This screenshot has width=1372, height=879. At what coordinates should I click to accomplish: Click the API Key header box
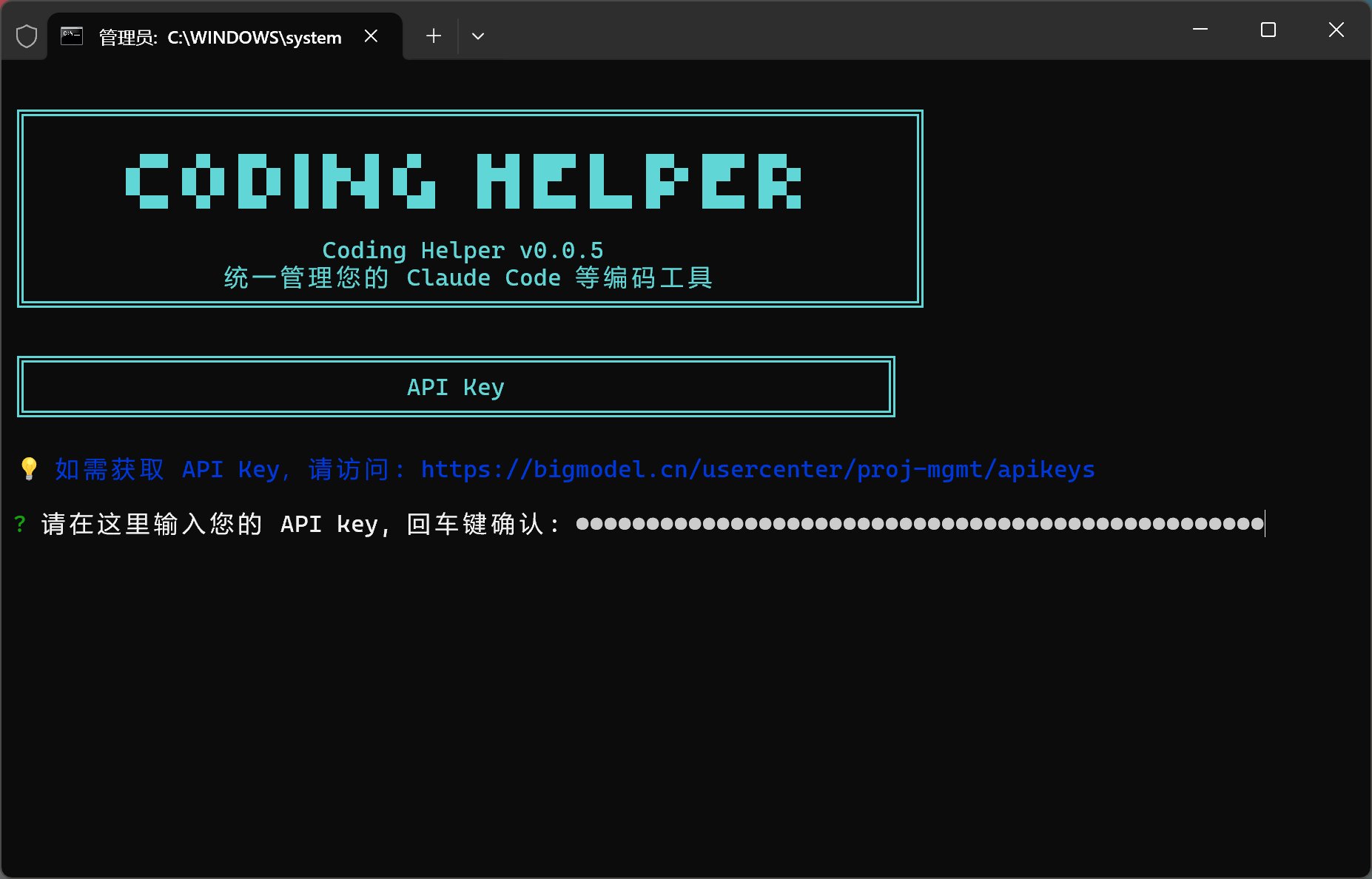[x=456, y=387]
